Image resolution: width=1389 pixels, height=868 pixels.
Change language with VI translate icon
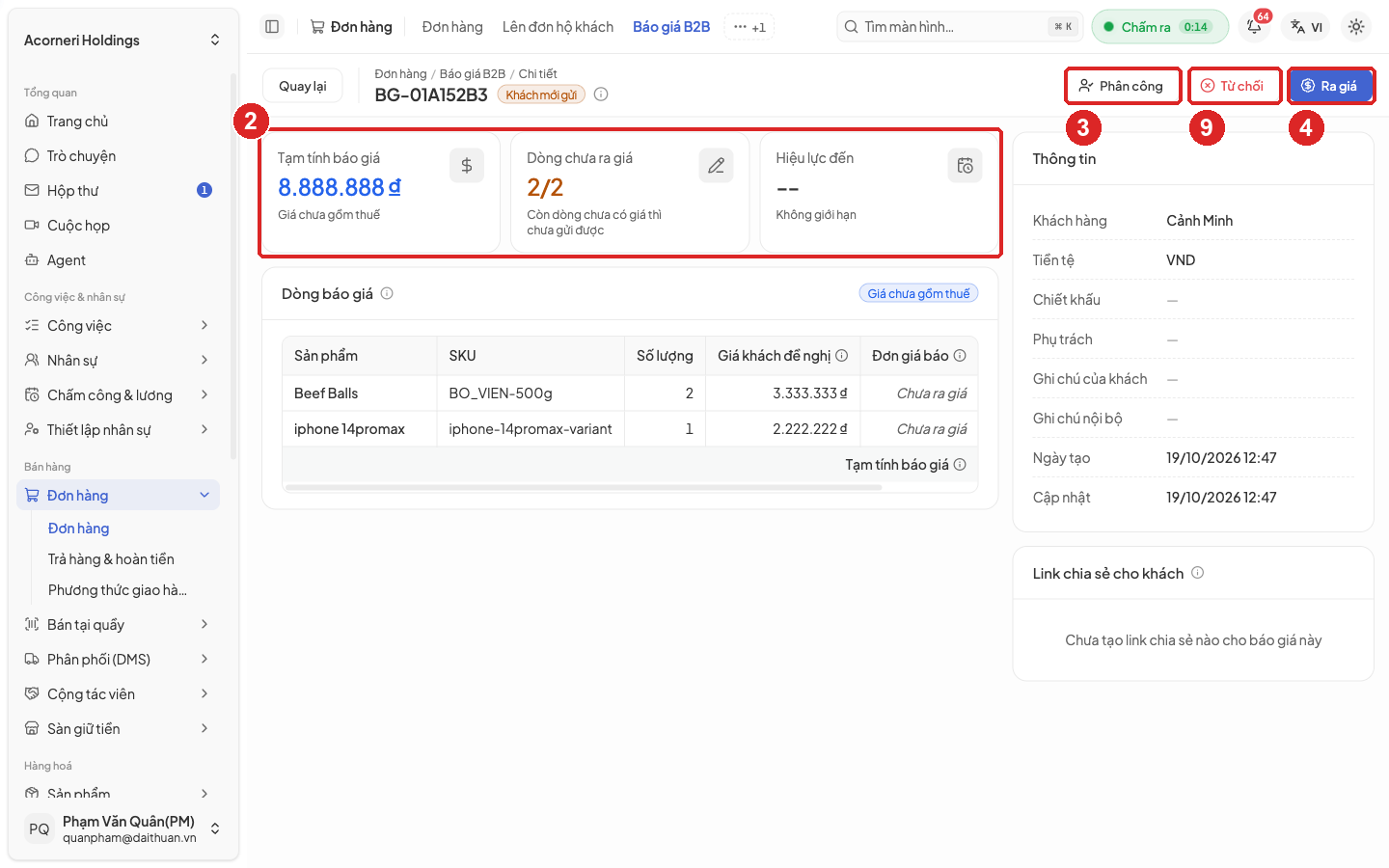point(1307,27)
